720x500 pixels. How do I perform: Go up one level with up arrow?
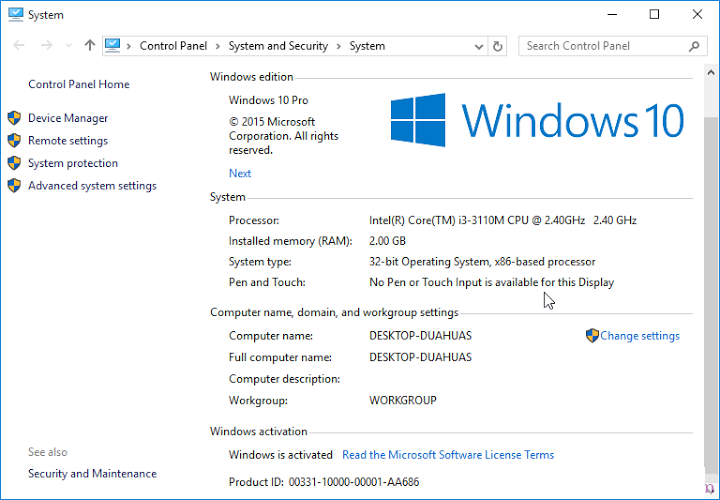90,45
